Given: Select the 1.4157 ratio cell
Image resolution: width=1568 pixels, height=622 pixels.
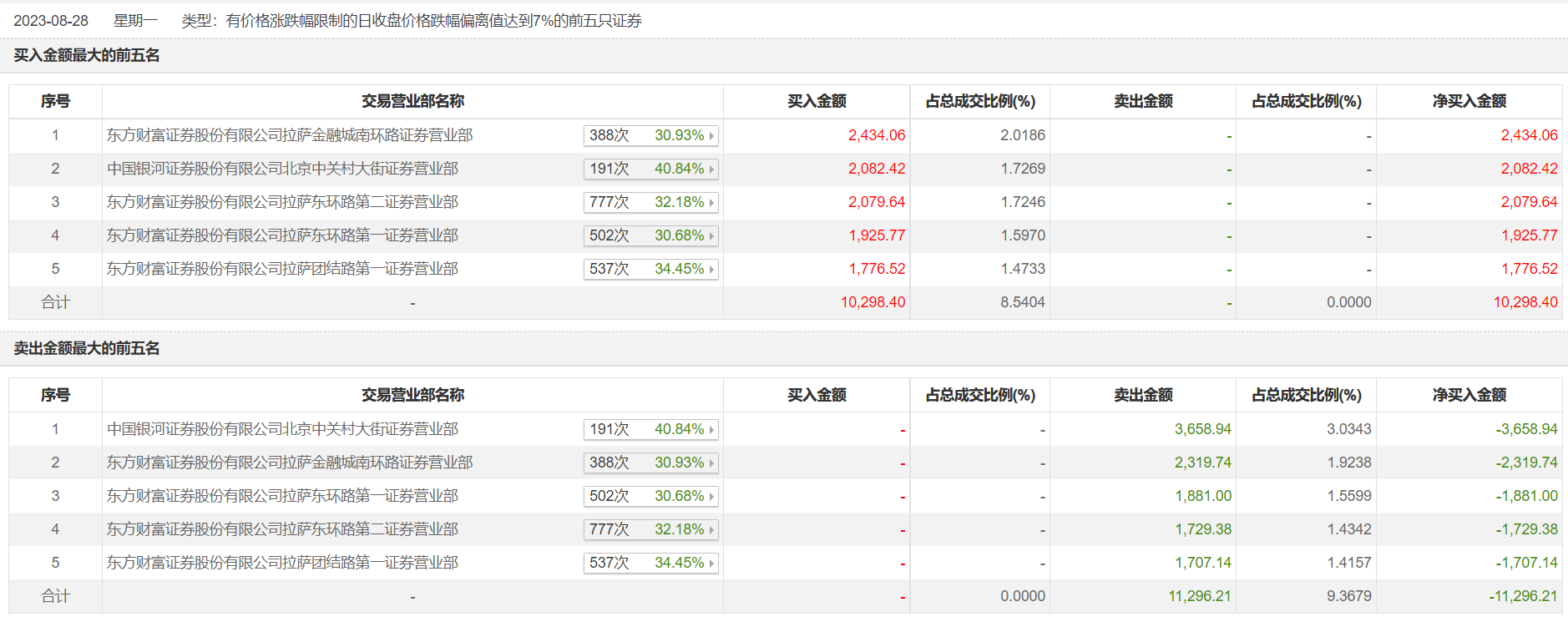Looking at the screenshot, I should click(x=1349, y=563).
